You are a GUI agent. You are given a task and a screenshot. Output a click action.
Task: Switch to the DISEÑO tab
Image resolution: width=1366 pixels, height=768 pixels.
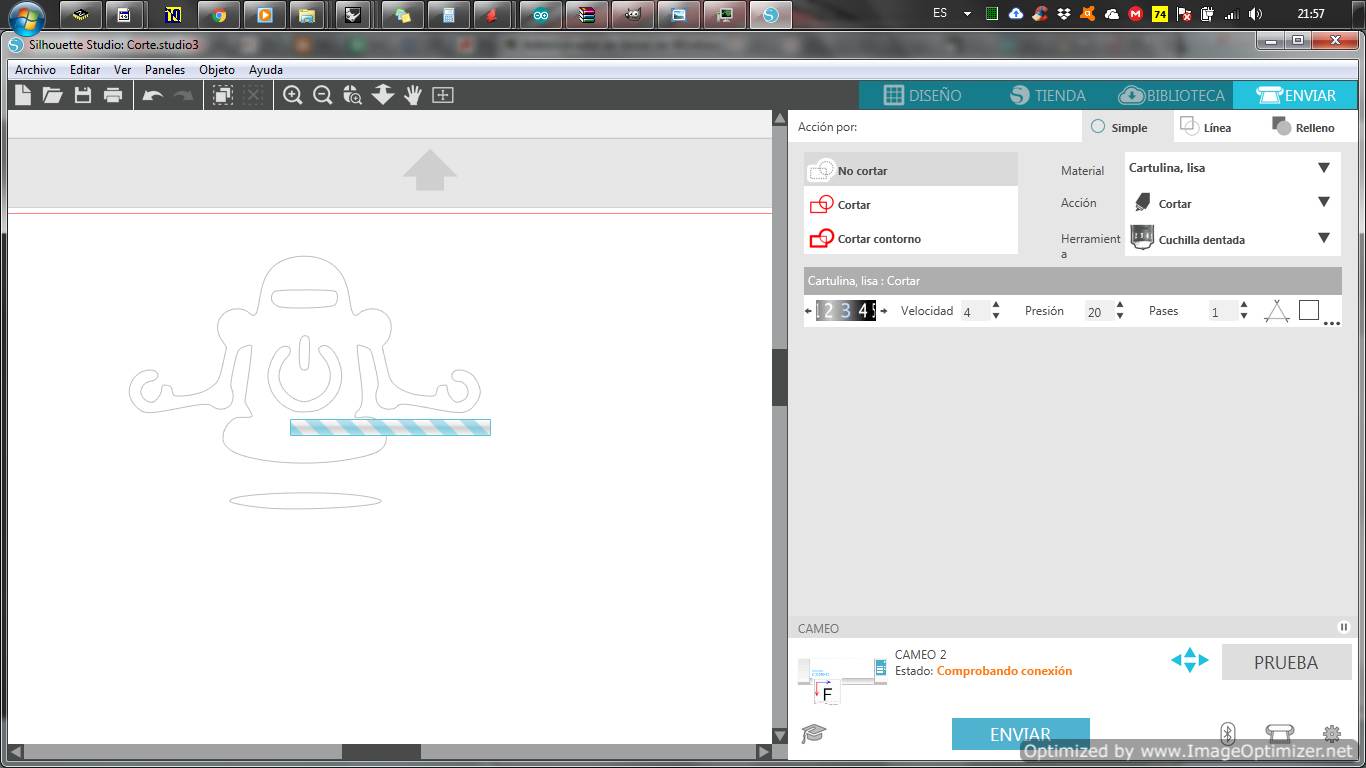pos(922,95)
